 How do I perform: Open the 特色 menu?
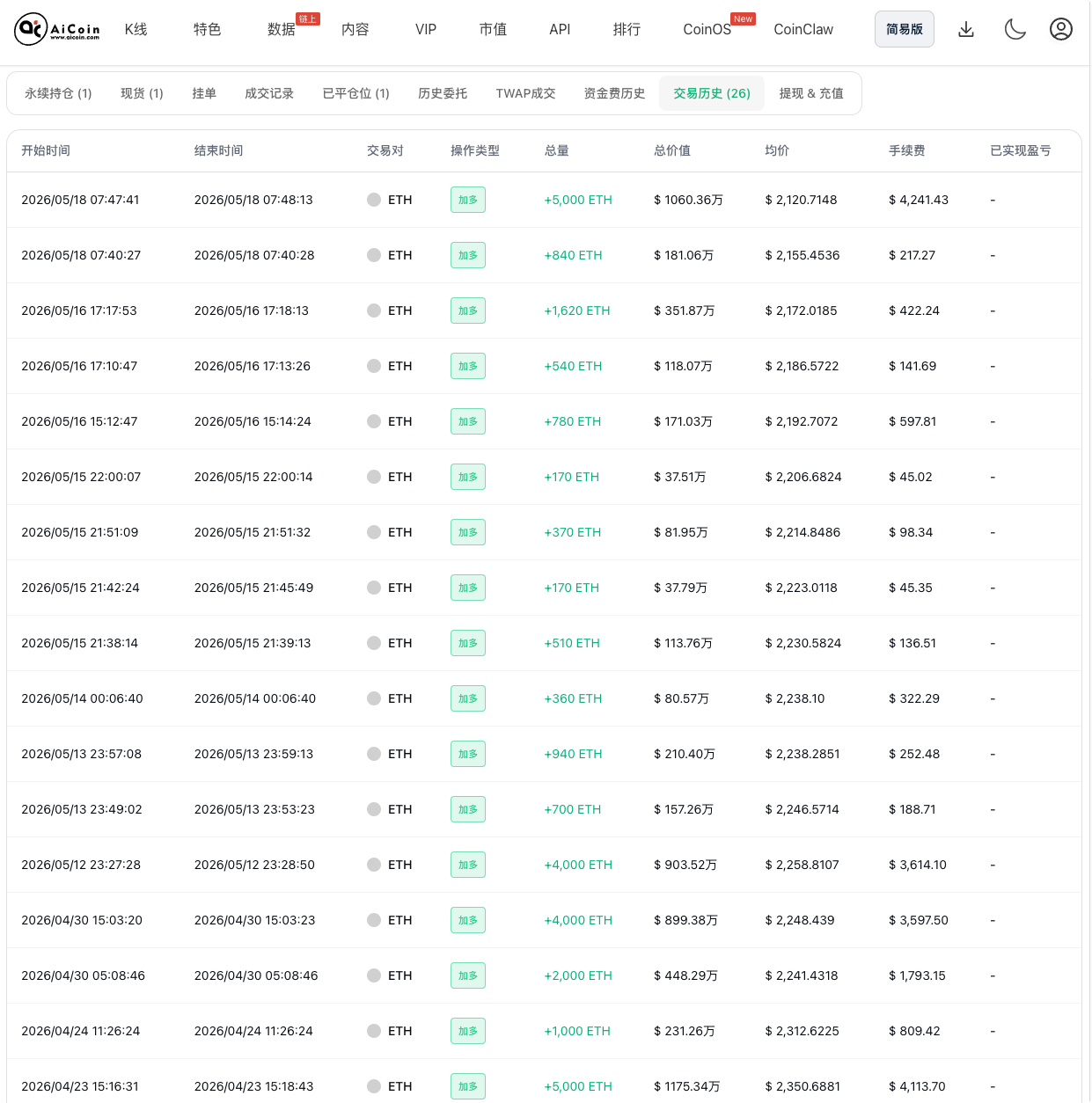207,29
